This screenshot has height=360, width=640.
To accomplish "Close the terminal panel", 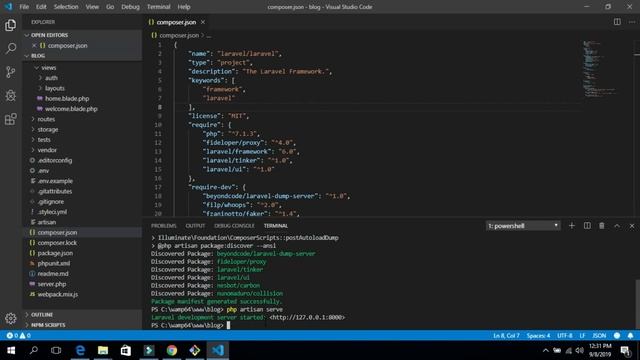I will (x=632, y=226).
